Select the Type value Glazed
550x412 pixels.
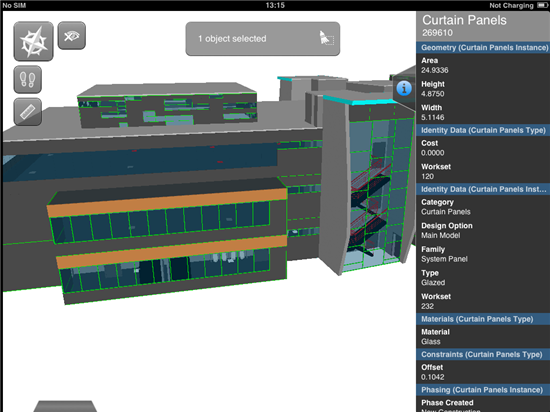[x=433, y=283]
